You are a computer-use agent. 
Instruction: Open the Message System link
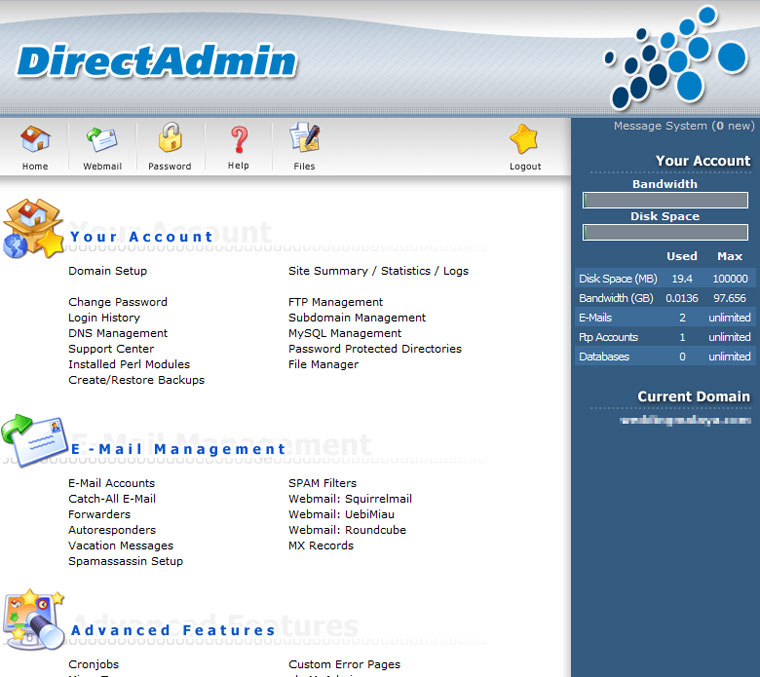pos(684,126)
